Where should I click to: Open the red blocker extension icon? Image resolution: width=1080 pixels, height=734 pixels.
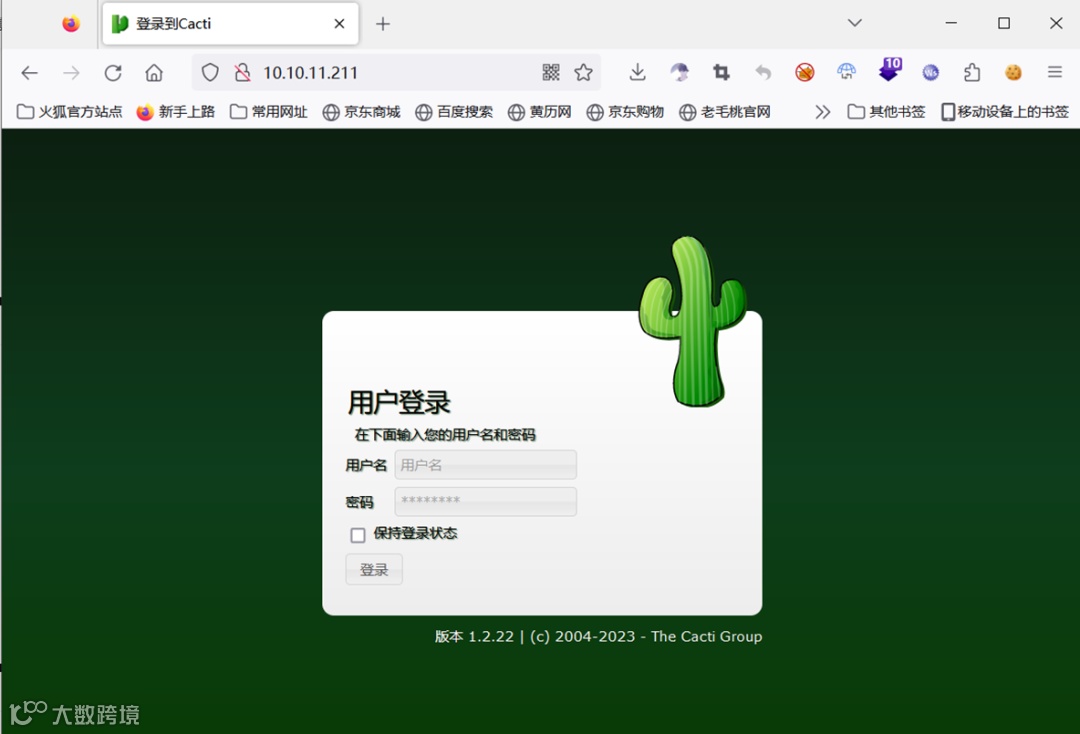[x=804, y=72]
